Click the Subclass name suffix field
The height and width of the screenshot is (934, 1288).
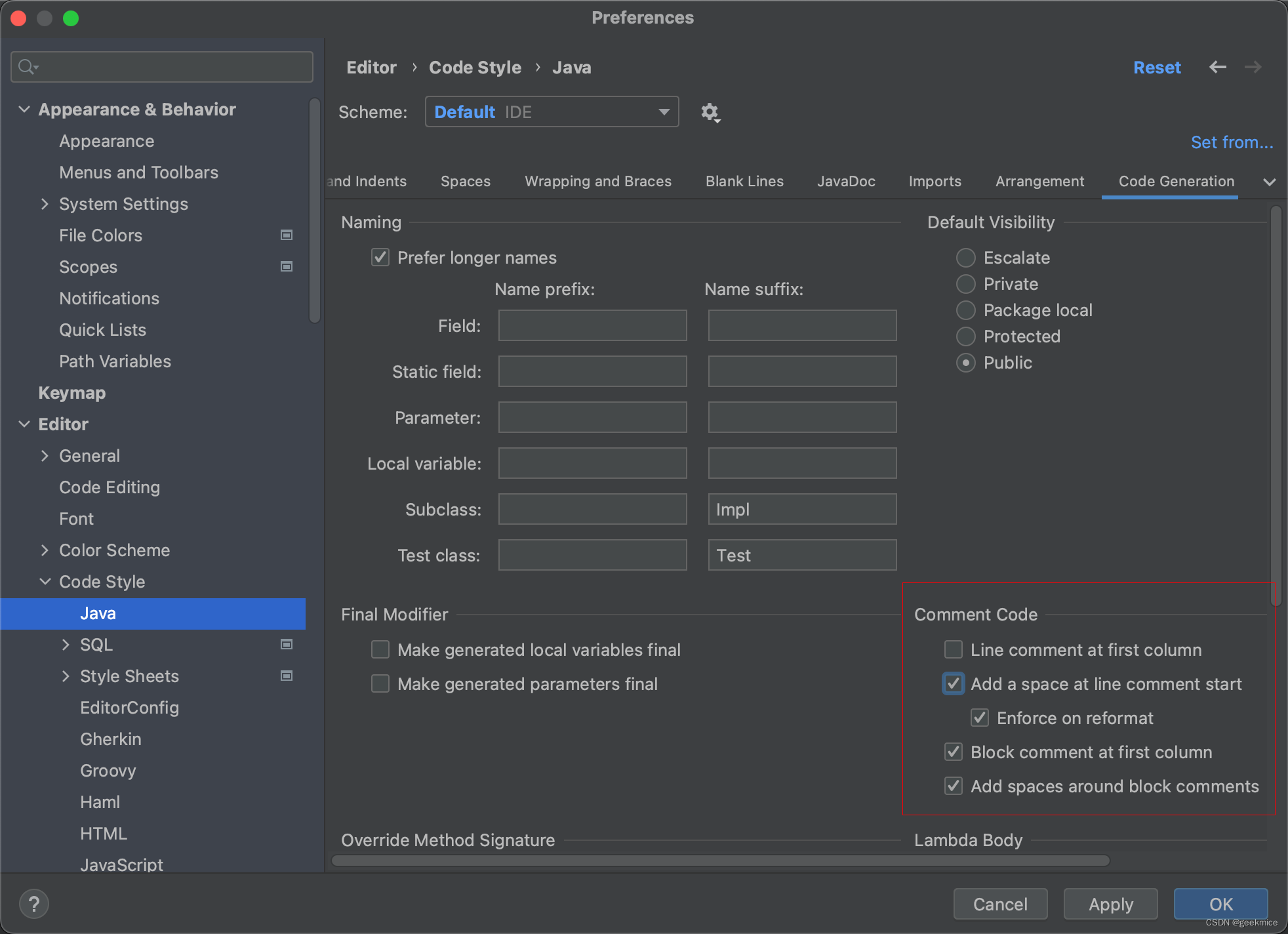[x=801, y=510]
